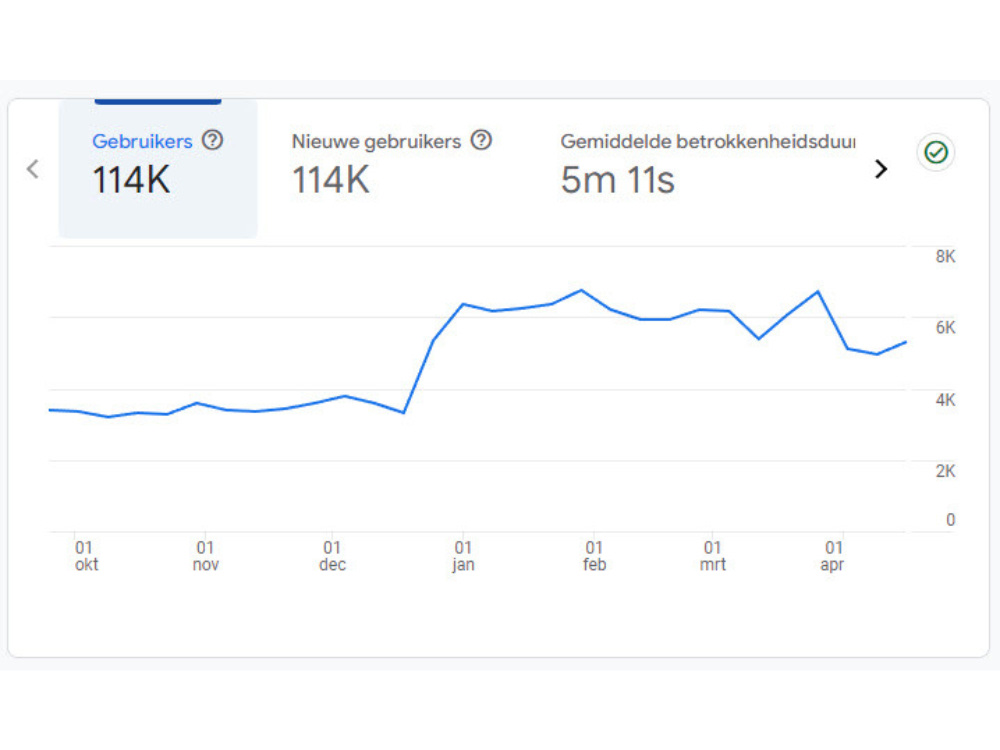1000x750 pixels.
Task: Click the 01 mrt x-axis label
Action: tap(712, 556)
